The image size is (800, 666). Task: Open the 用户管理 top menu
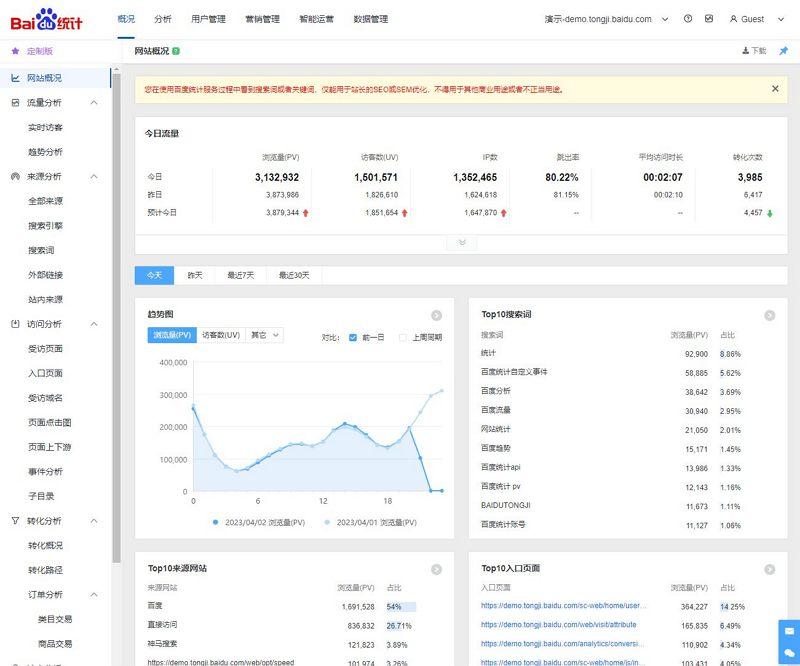click(208, 19)
